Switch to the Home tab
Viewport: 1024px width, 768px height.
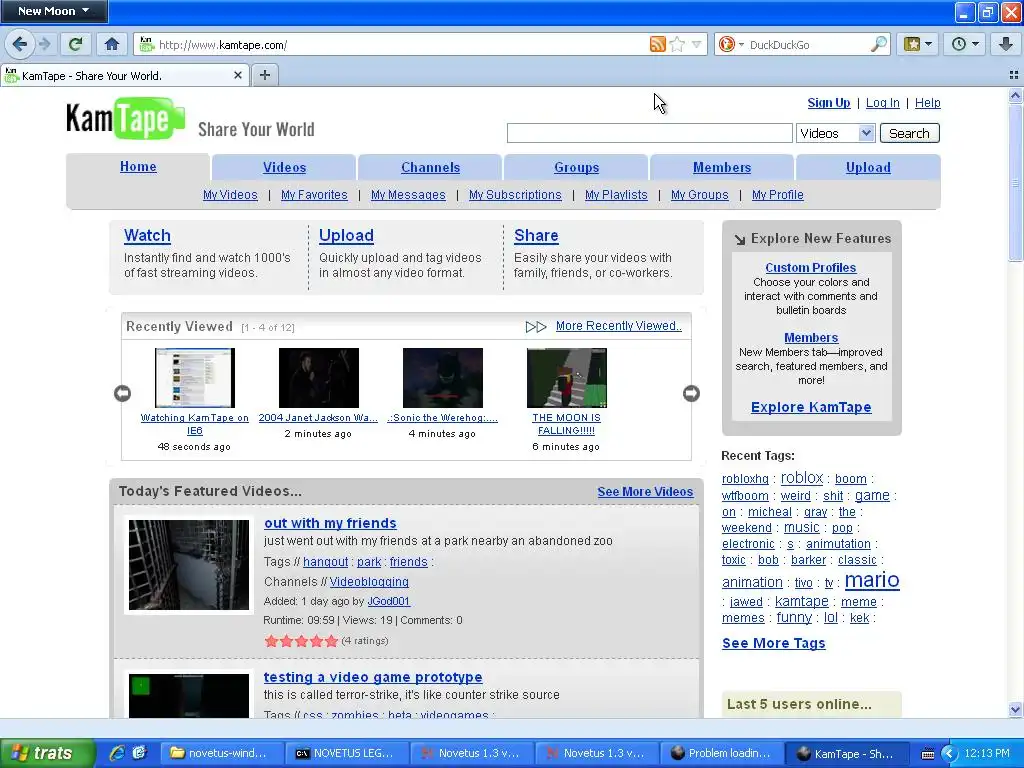click(x=138, y=167)
